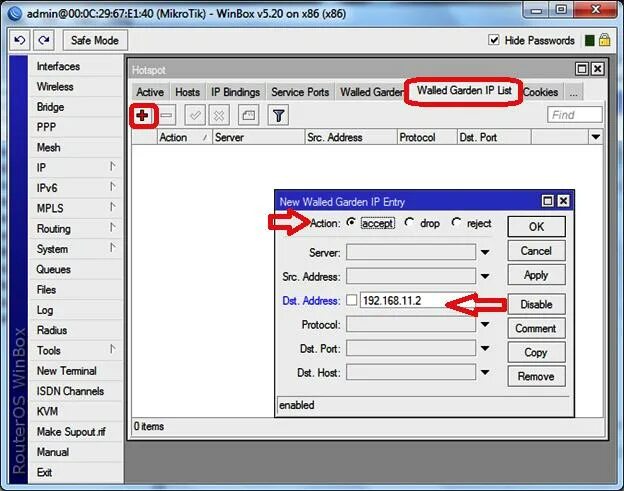Switch to the Hosts tab
624x491 pixels.
point(187,92)
